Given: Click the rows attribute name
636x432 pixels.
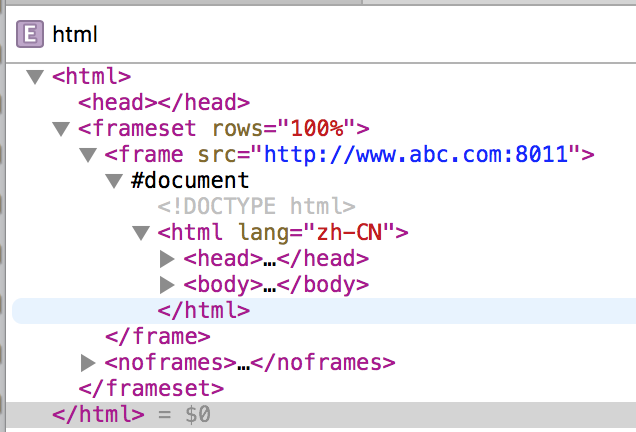Looking at the screenshot, I should click(237, 129).
